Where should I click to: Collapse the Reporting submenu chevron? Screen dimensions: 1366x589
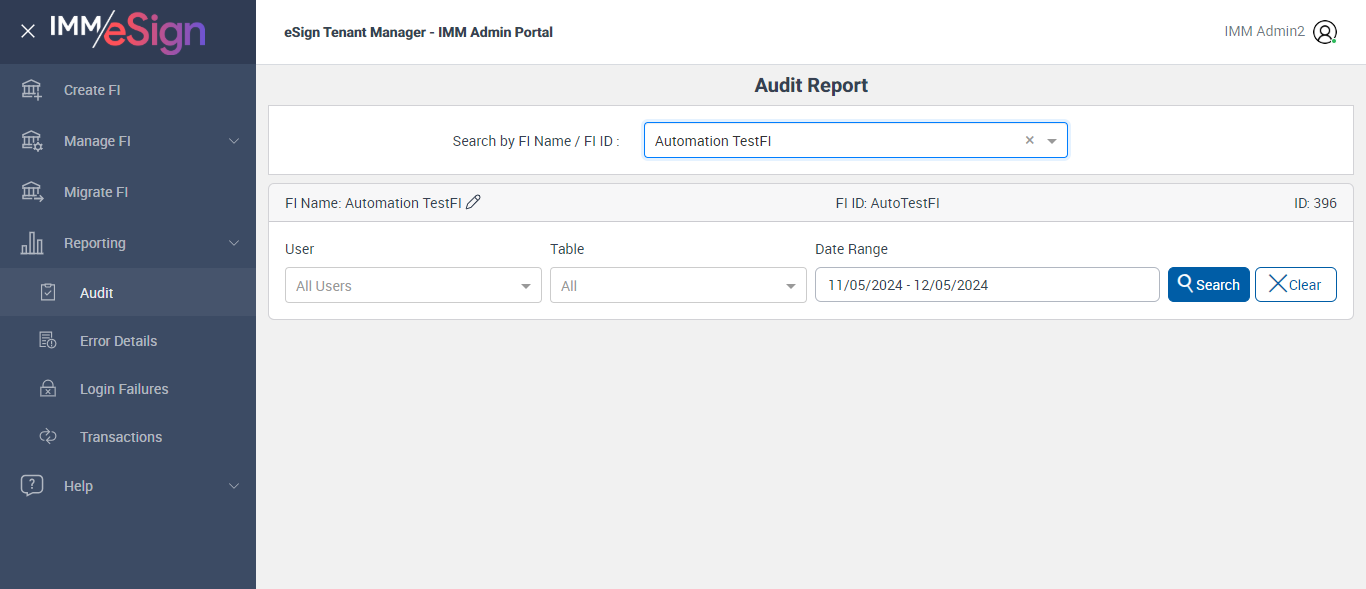[x=234, y=243]
